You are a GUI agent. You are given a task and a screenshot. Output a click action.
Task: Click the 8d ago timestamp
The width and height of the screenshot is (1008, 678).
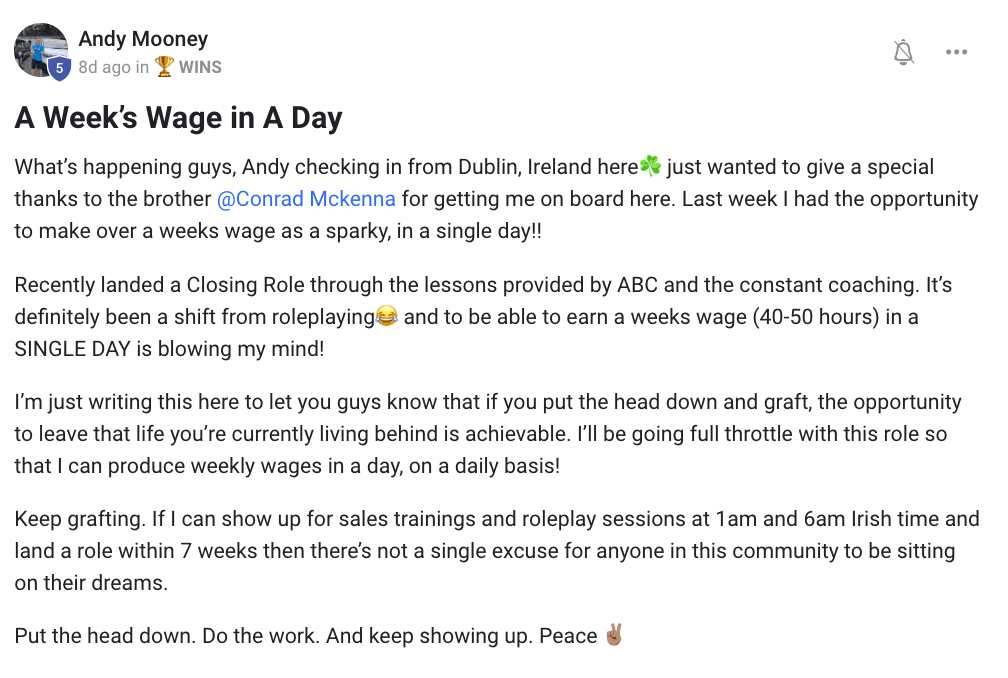(x=104, y=67)
